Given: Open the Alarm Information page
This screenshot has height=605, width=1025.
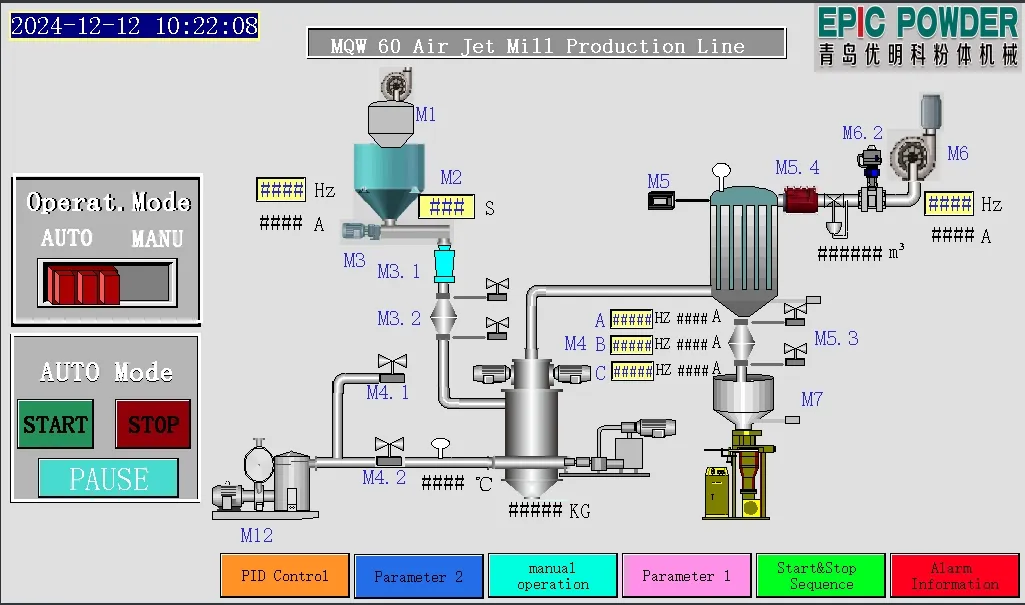Looking at the screenshot, I should coord(954,576).
